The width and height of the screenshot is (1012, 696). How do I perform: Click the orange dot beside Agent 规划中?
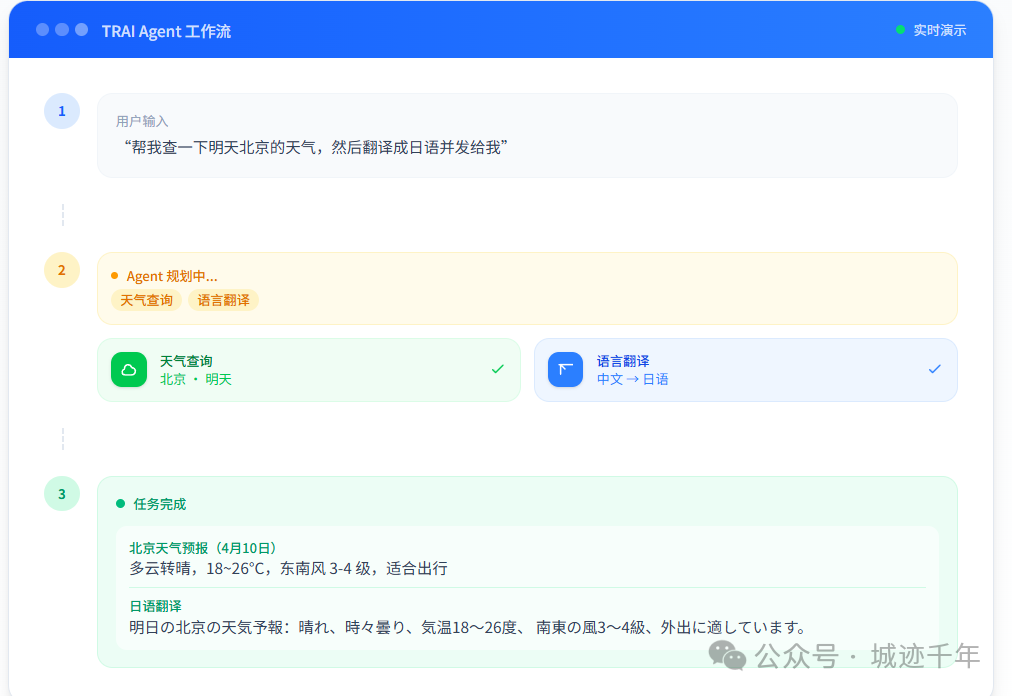pos(115,276)
